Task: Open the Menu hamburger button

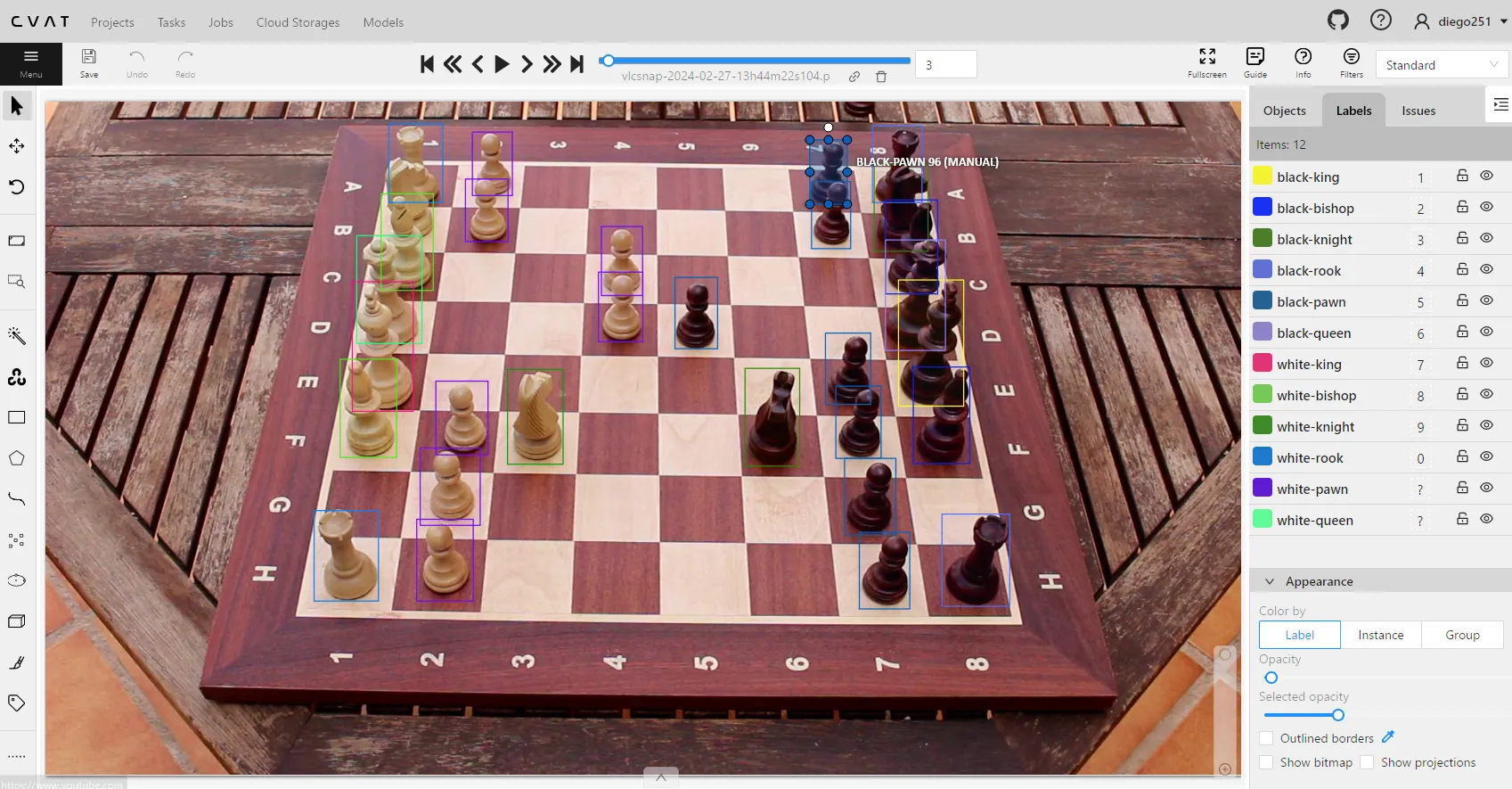Action: coord(31,63)
